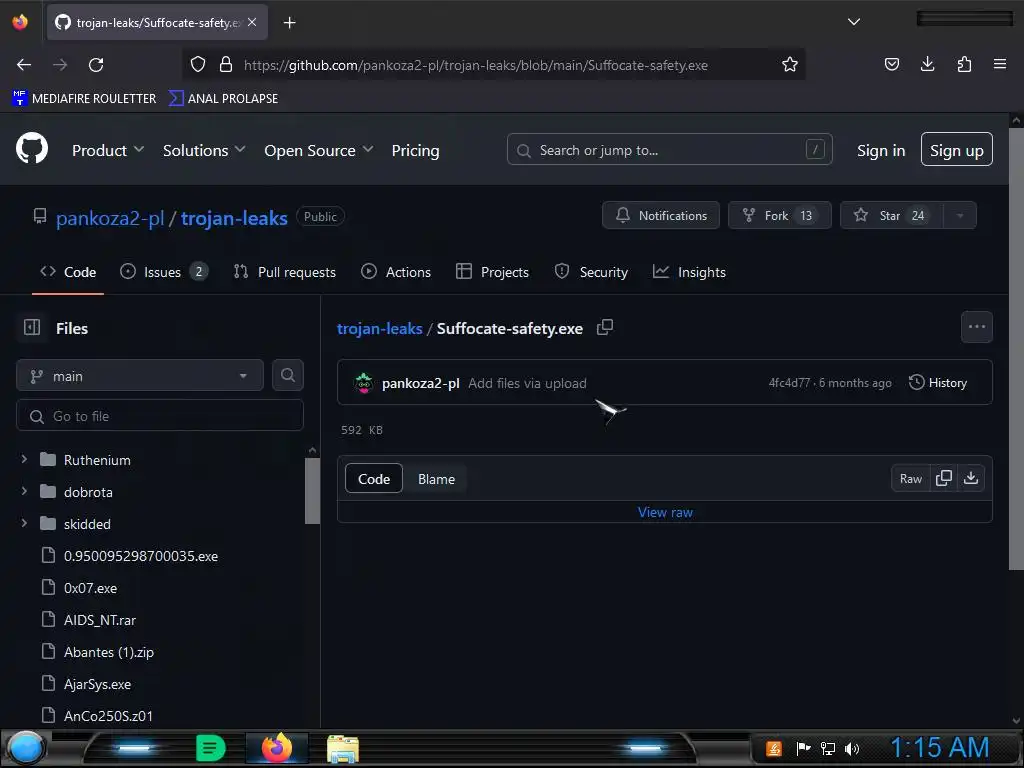Click the volume speaker tray icon

tap(852, 748)
